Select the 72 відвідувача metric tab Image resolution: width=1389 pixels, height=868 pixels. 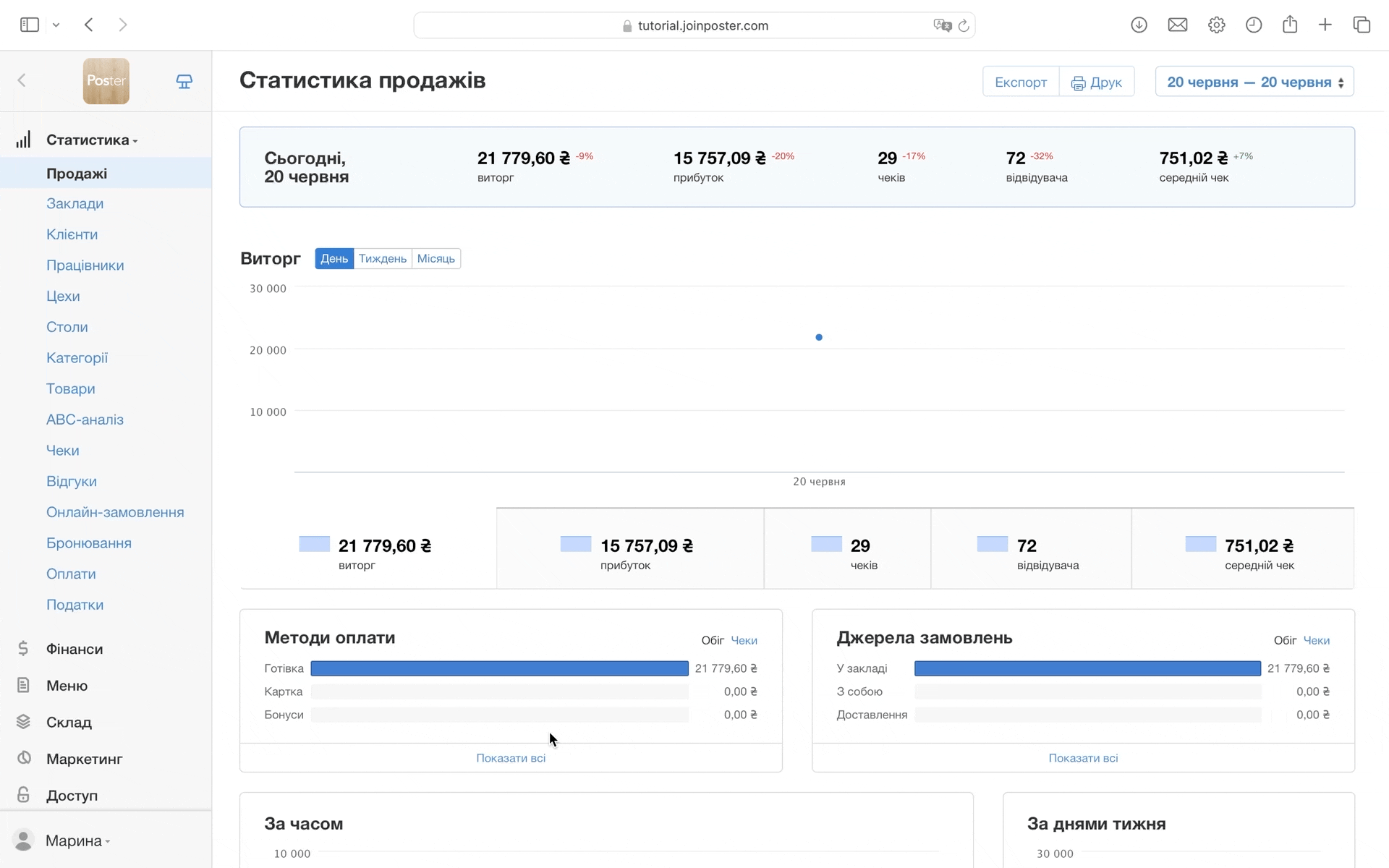click(1031, 549)
